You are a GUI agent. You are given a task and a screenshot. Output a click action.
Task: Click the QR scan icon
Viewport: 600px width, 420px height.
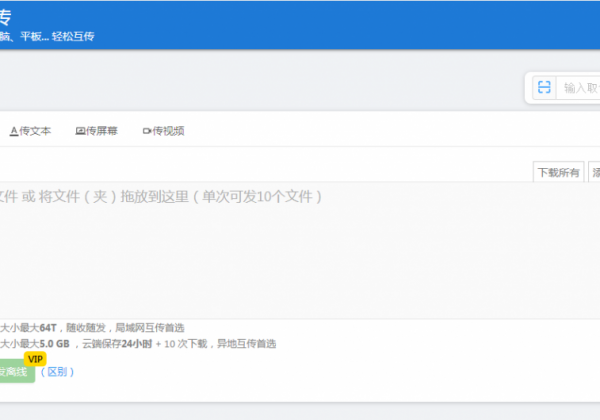(x=544, y=87)
